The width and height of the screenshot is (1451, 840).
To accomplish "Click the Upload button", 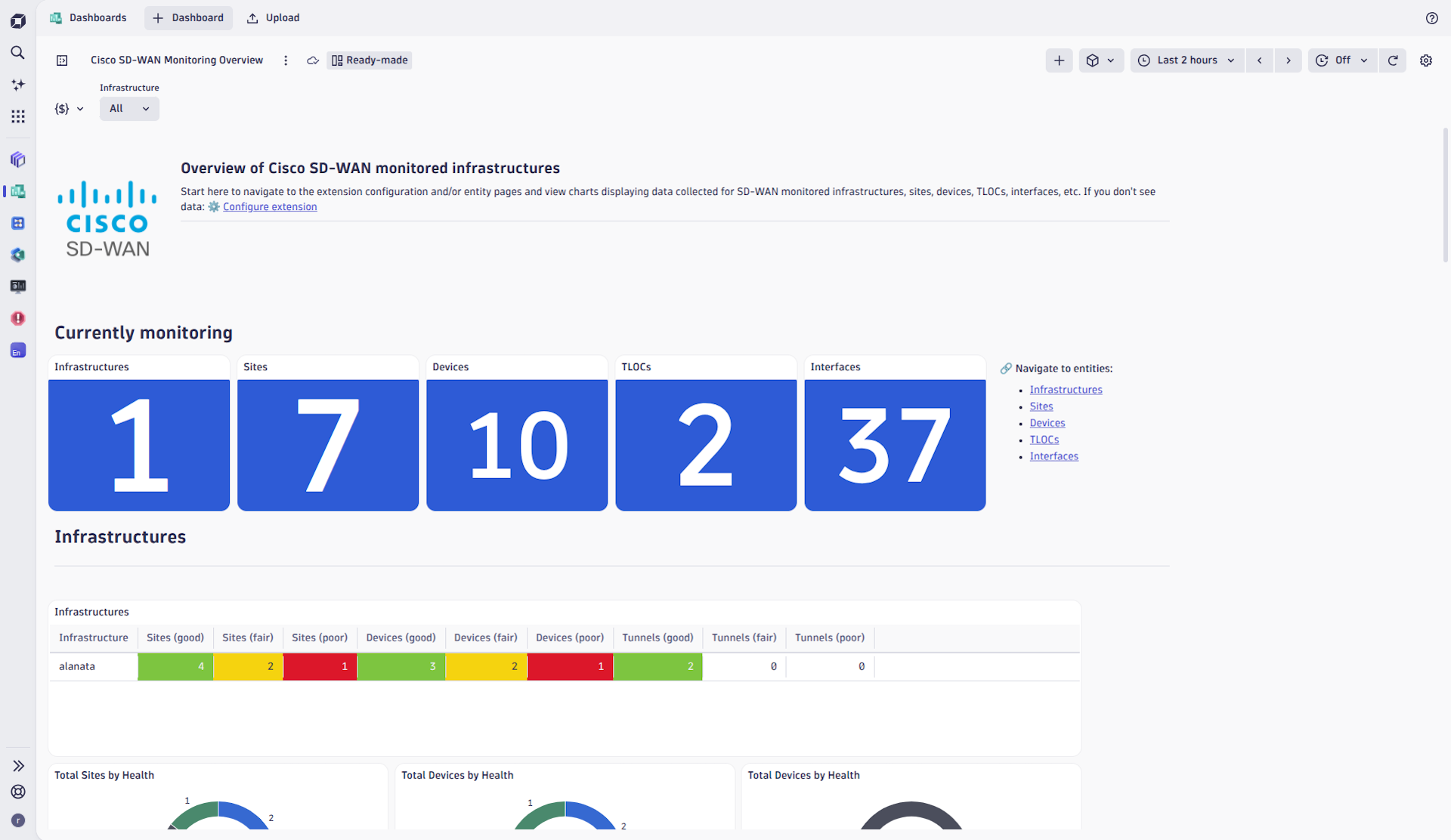I will 273,17.
